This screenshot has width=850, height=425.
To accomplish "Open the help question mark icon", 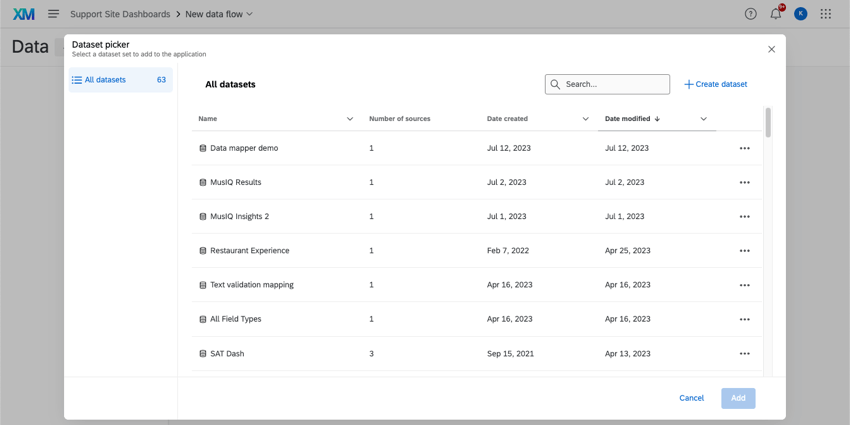I will pyautogui.click(x=751, y=14).
